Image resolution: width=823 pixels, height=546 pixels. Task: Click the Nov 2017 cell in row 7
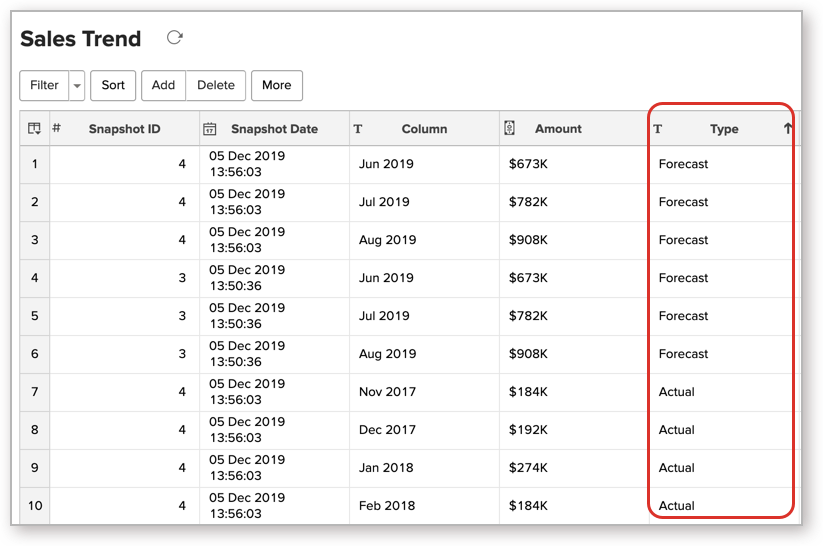click(386, 392)
